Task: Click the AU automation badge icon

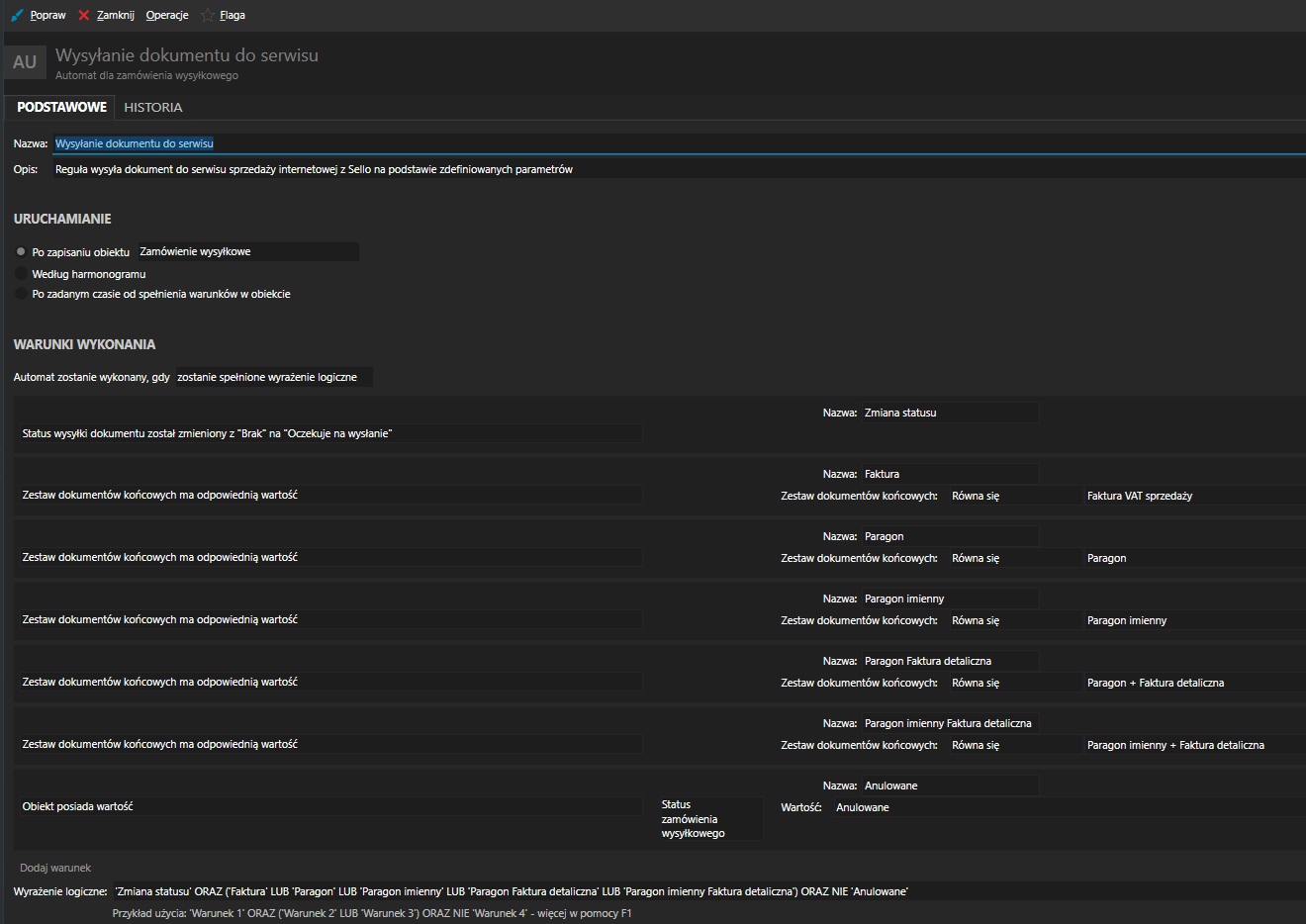Action: 25,62
